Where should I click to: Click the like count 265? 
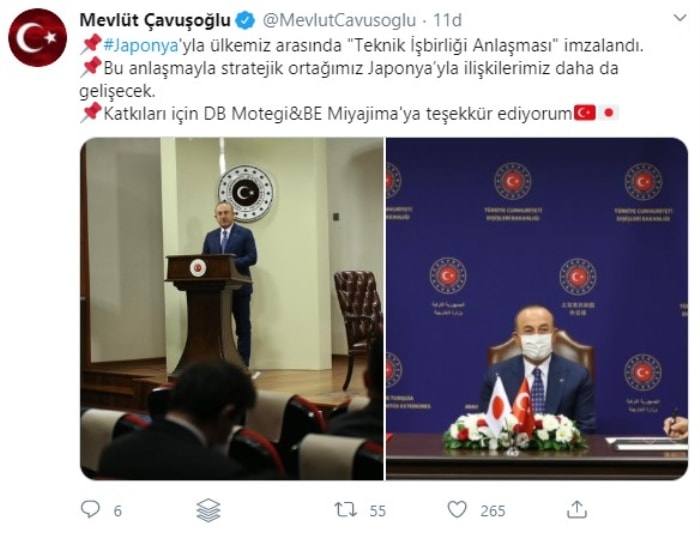493,511
